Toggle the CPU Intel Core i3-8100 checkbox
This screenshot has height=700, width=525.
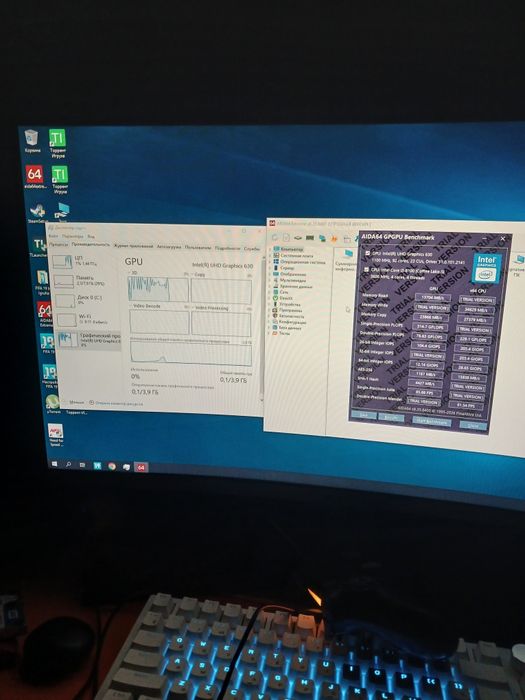tap(367, 270)
